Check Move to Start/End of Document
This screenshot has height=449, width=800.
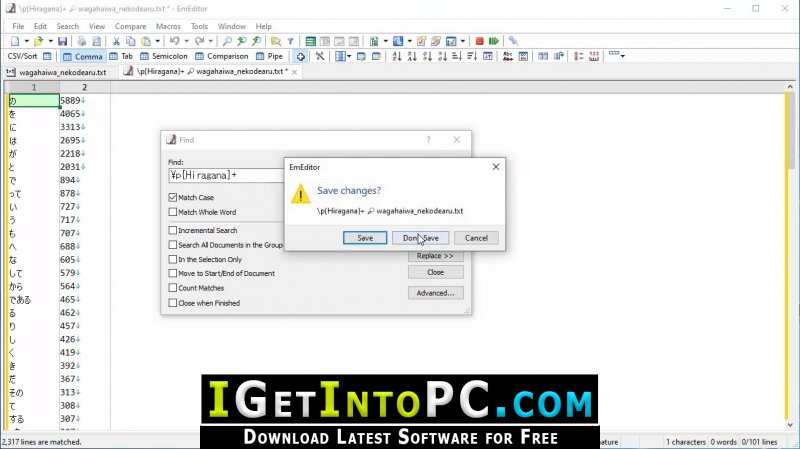point(173,273)
